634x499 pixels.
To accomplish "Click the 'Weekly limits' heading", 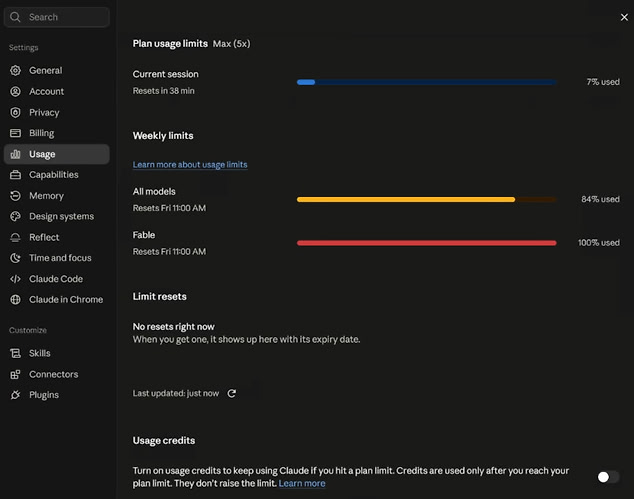I will pyautogui.click(x=163, y=136).
